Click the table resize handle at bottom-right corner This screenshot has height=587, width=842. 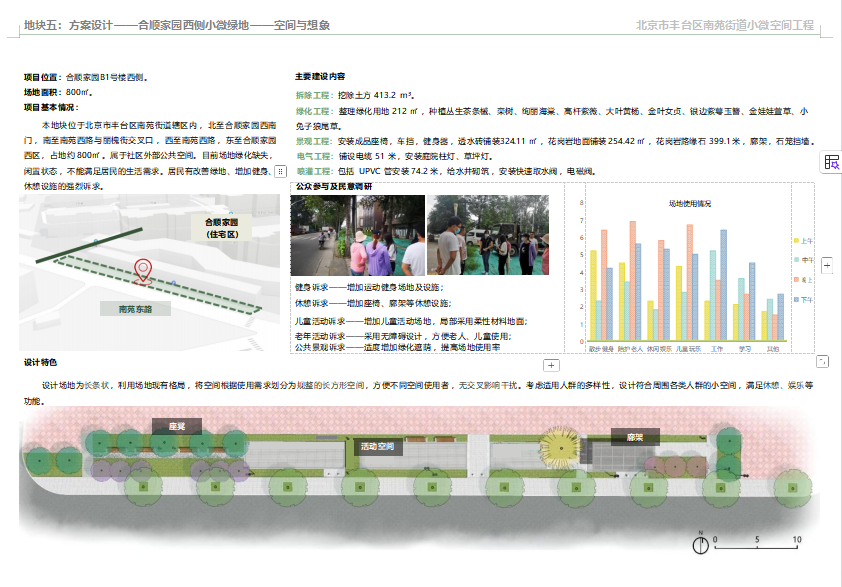822,361
